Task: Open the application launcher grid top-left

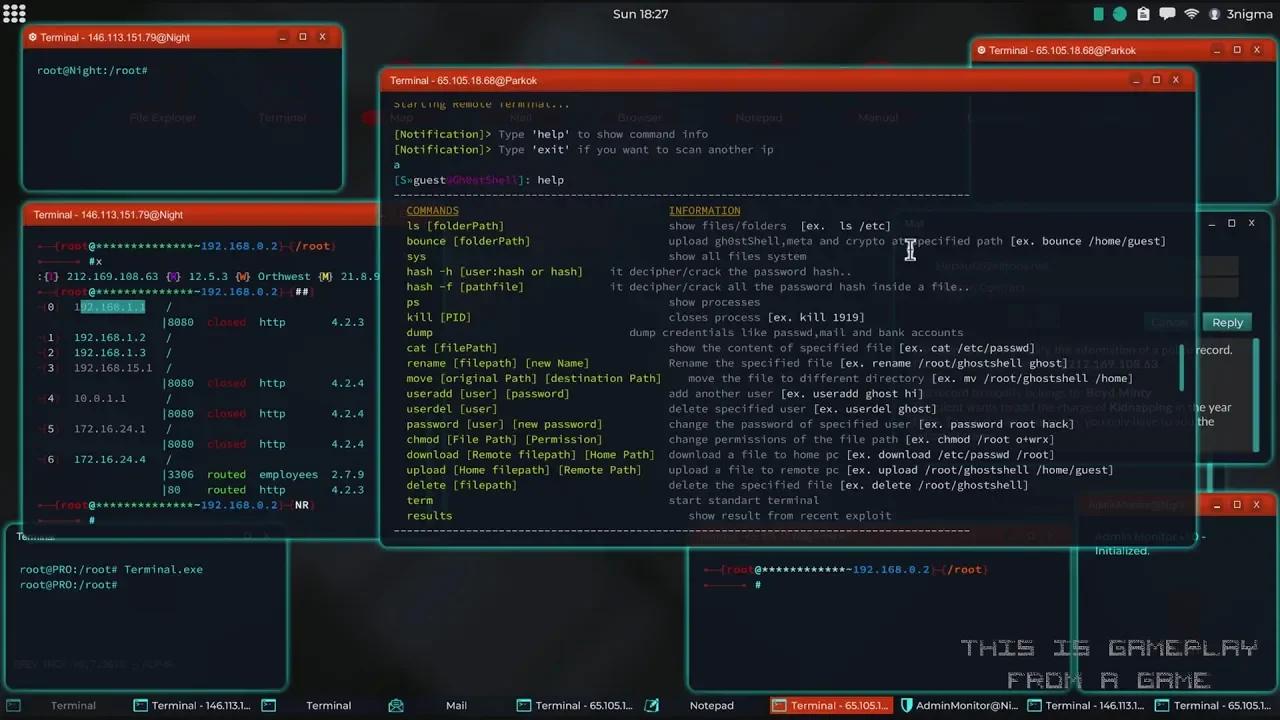Action: [x=13, y=13]
